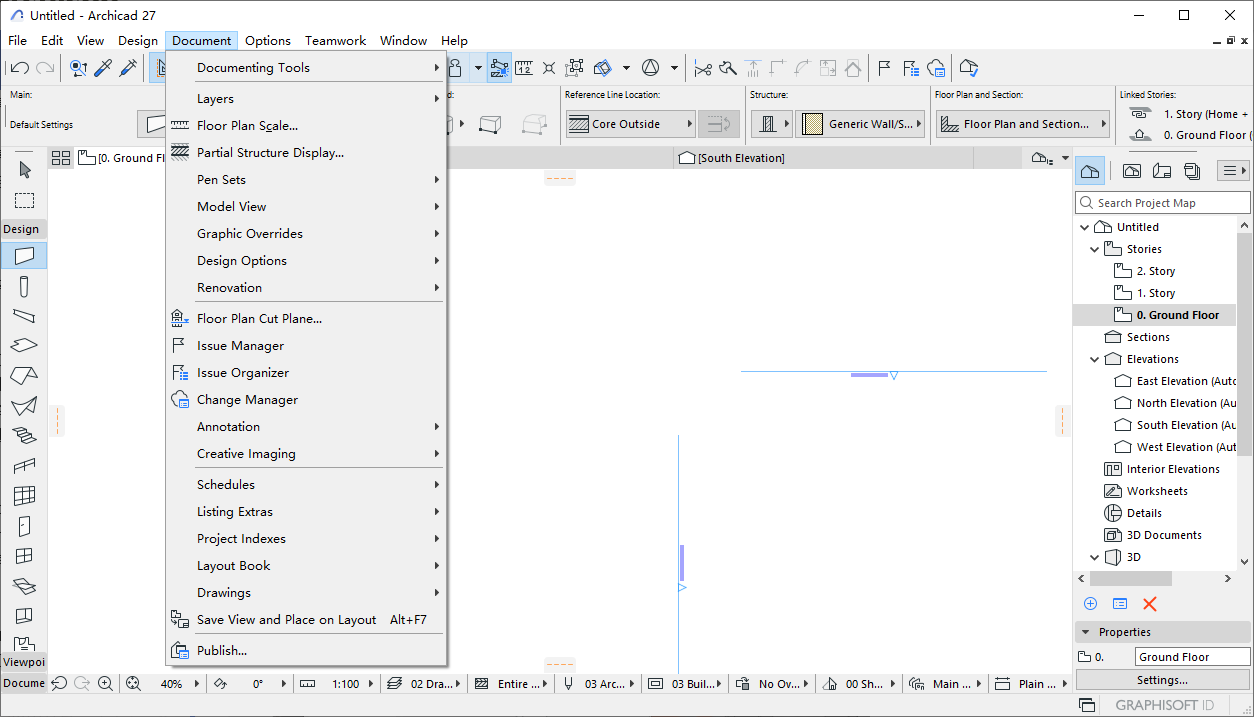Screen dimensions: 1254x717
Task: Open the Graphic Overrides submenu
Action: (x=306, y=234)
